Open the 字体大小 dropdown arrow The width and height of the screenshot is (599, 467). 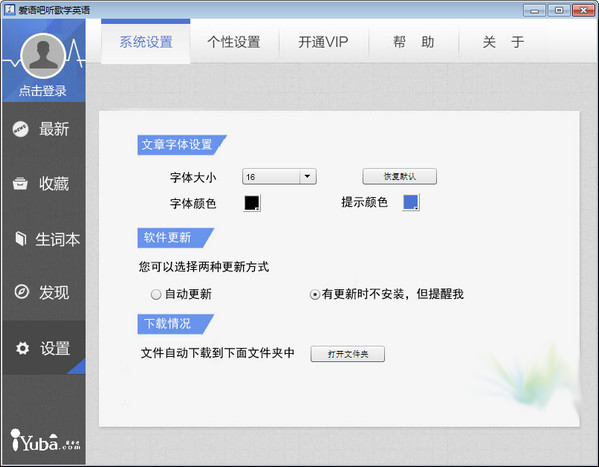(308, 177)
